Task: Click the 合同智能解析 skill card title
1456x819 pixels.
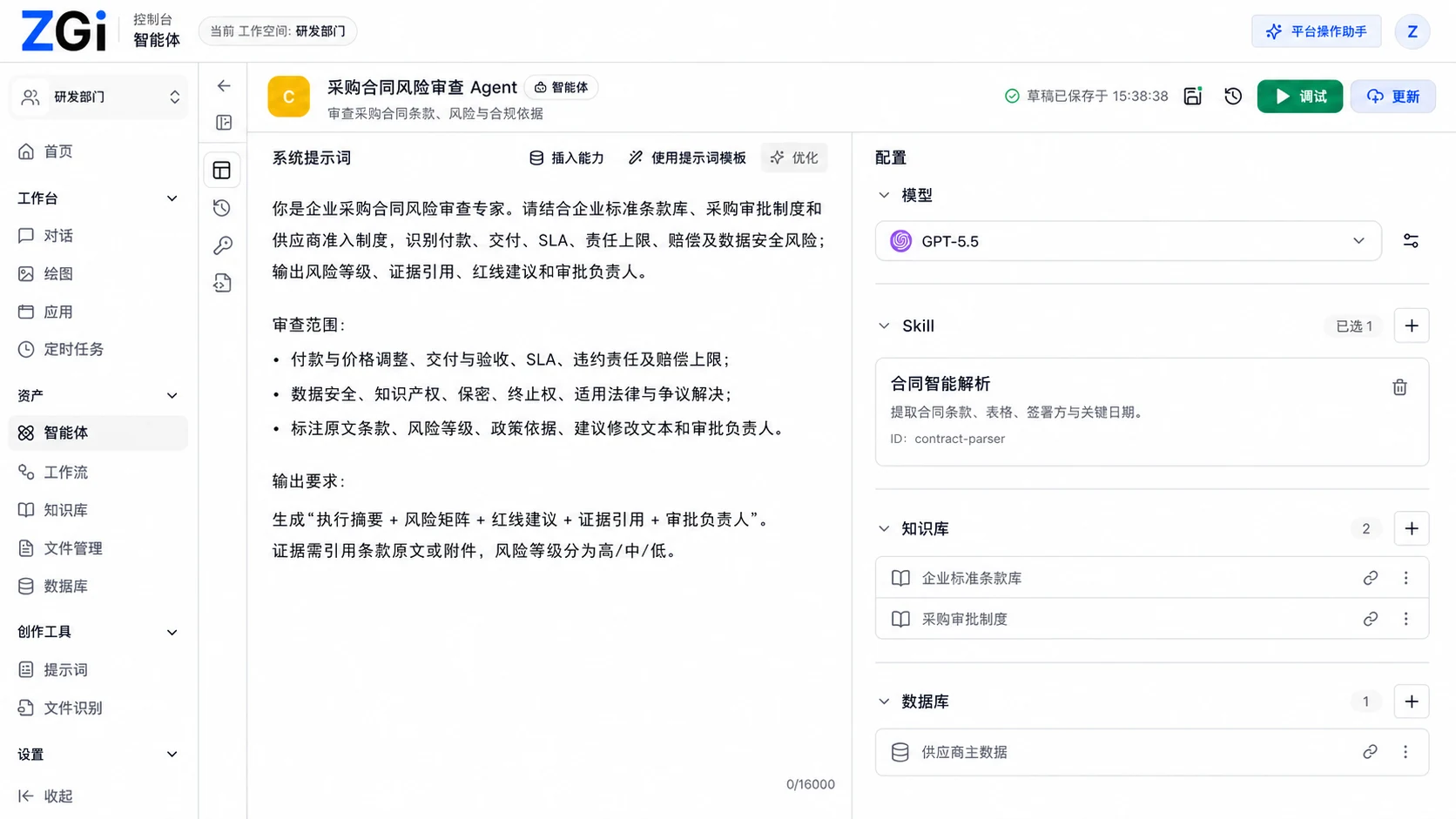Action: tap(940, 384)
